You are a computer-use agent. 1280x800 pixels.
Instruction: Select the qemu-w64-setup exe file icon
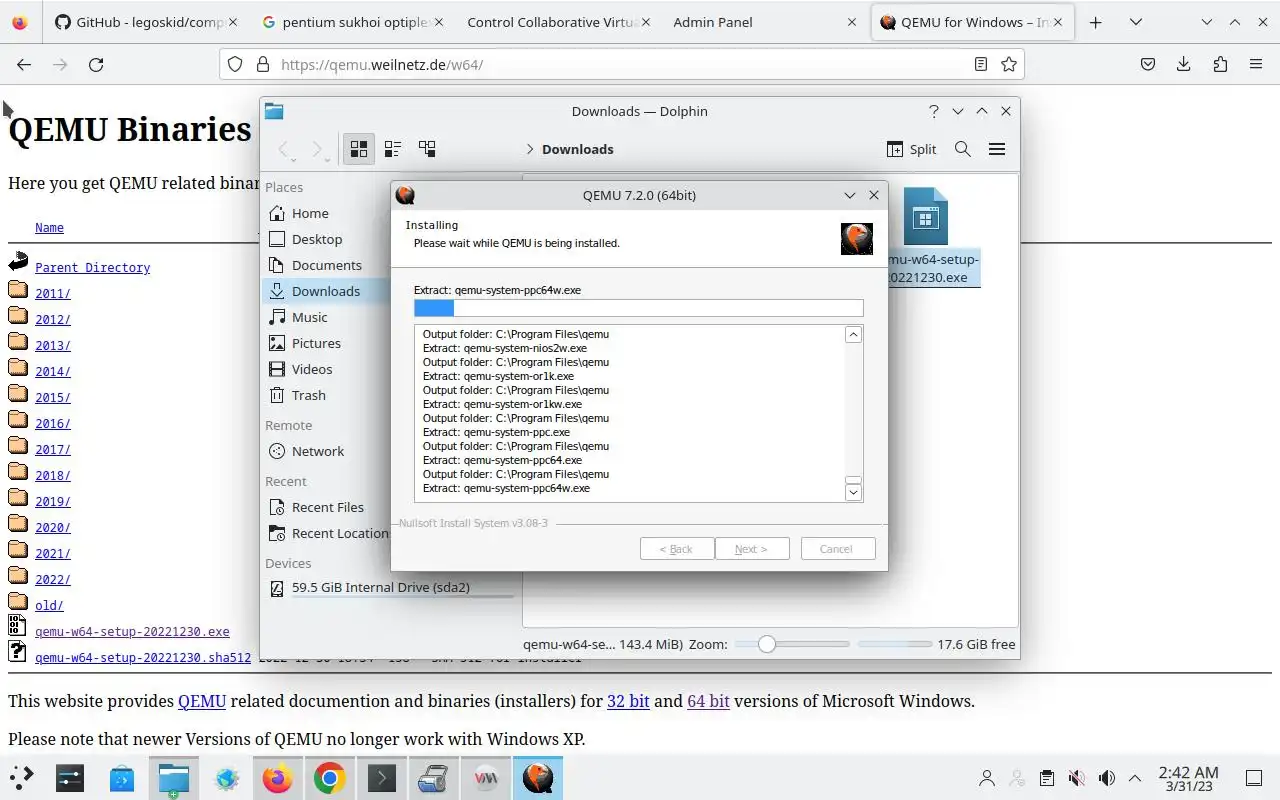[x=926, y=216]
